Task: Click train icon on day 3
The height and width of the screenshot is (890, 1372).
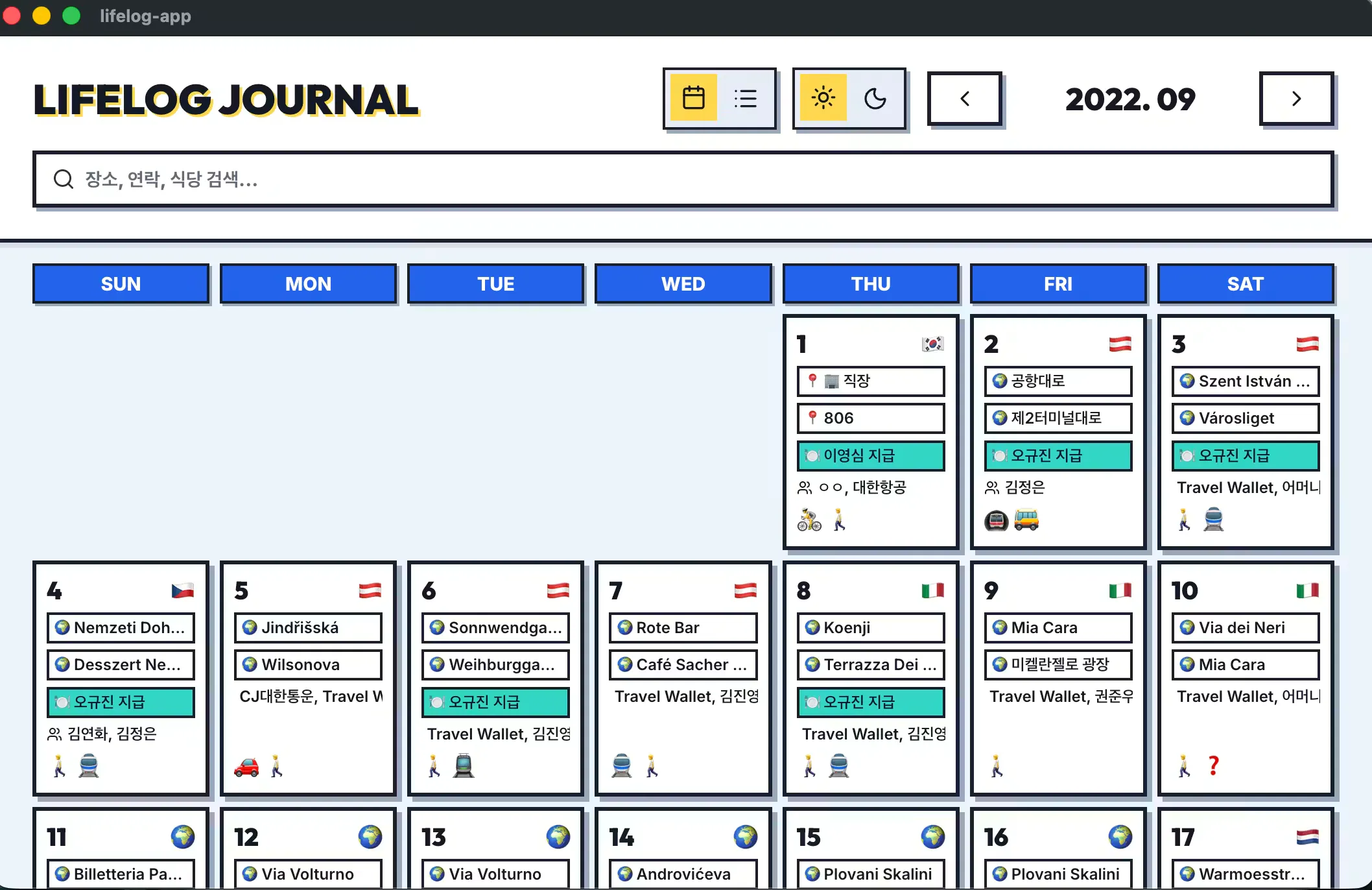Action: click(1214, 520)
